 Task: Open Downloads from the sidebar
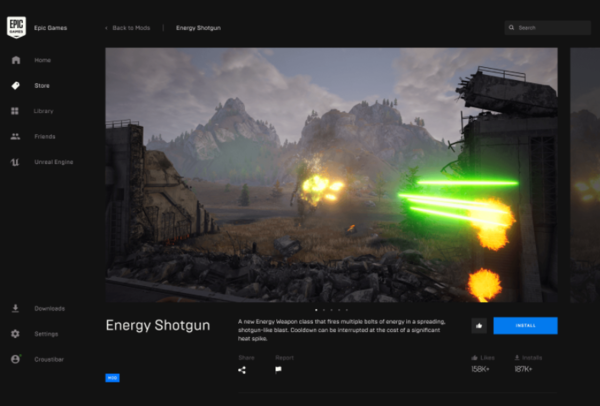pos(49,308)
